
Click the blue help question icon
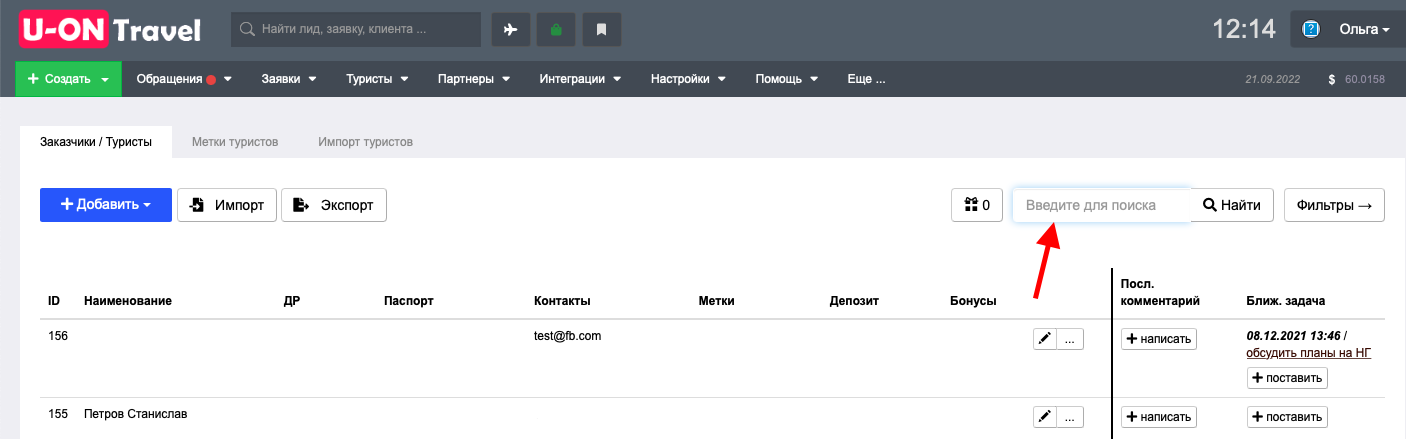point(1311,29)
